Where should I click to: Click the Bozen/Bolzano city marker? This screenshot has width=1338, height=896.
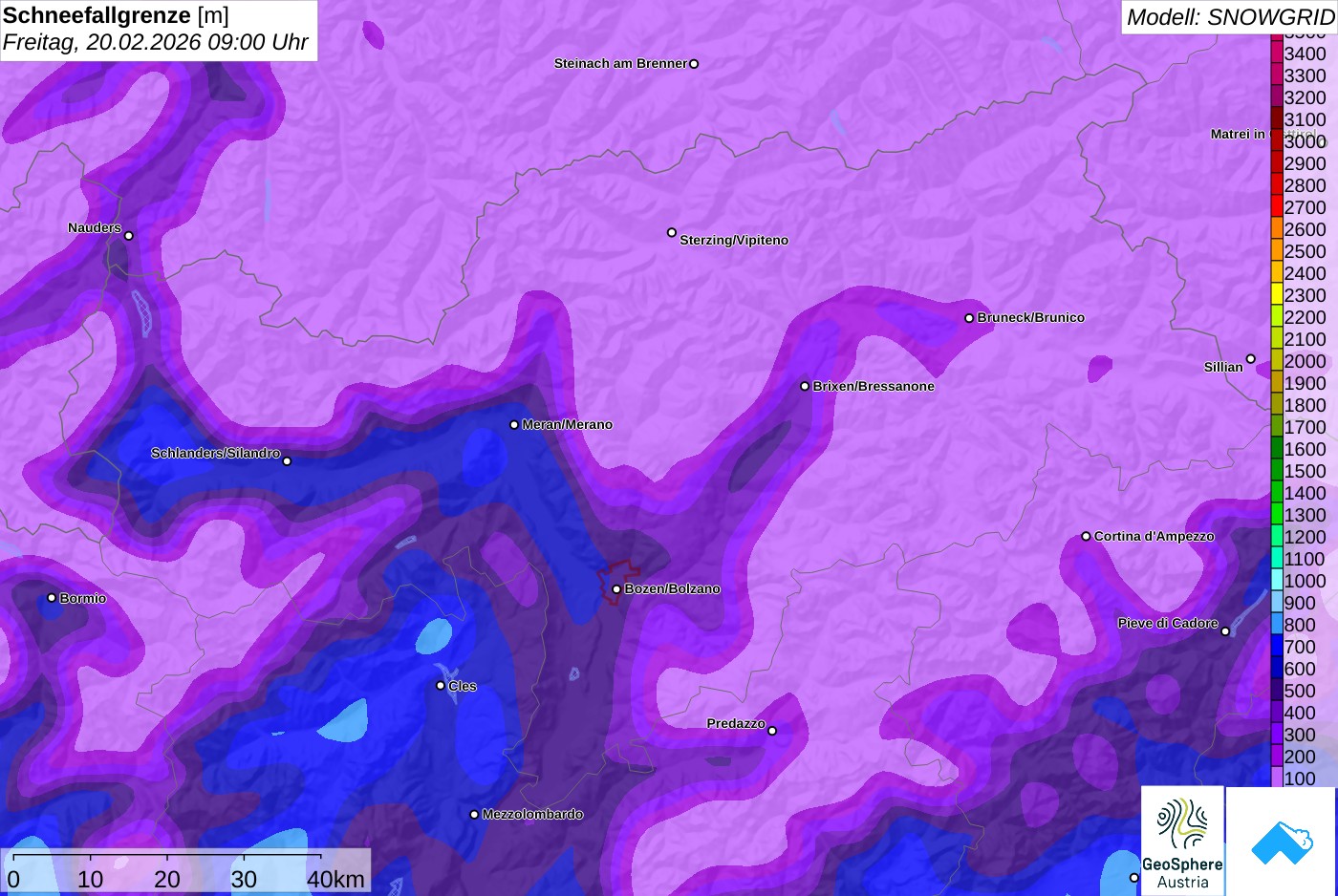pos(616,589)
